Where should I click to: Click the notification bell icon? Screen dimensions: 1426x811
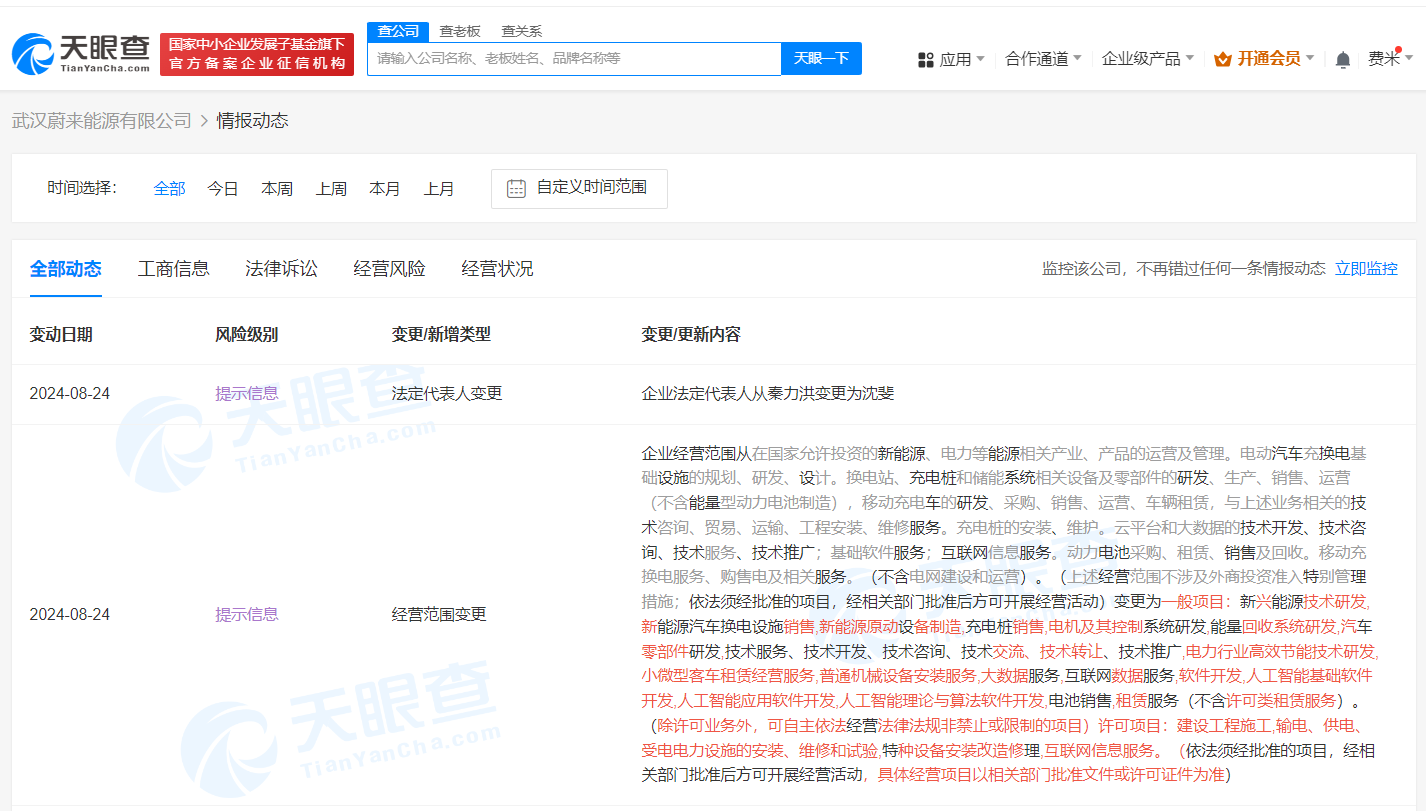1342,59
